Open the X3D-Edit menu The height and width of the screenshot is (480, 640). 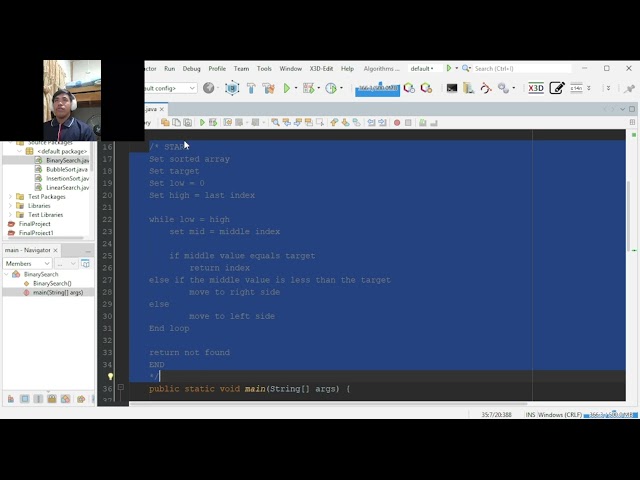point(321,68)
